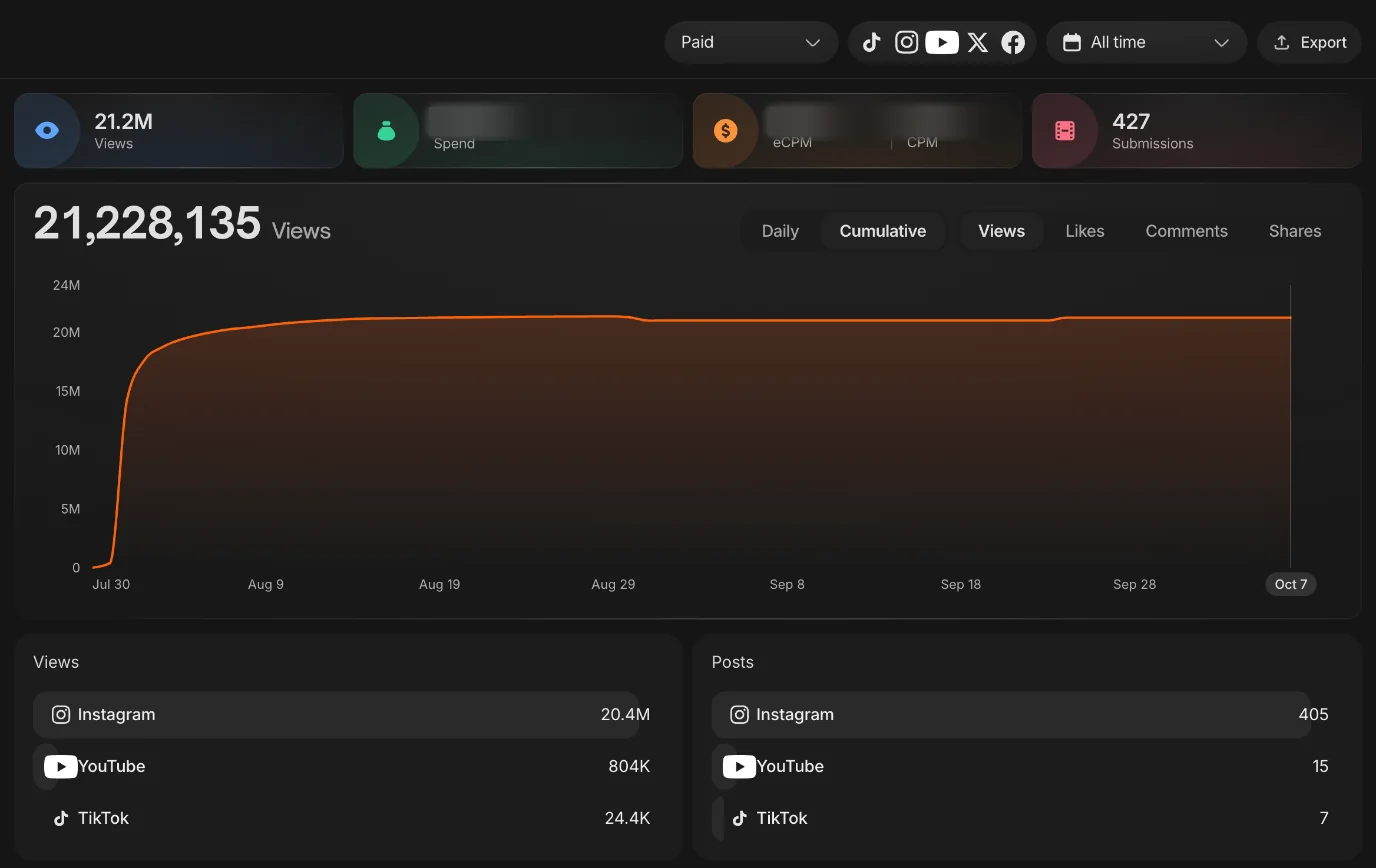Switch chart to Daily mode
Image resolution: width=1376 pixels, height=868 pixels.
780,231
